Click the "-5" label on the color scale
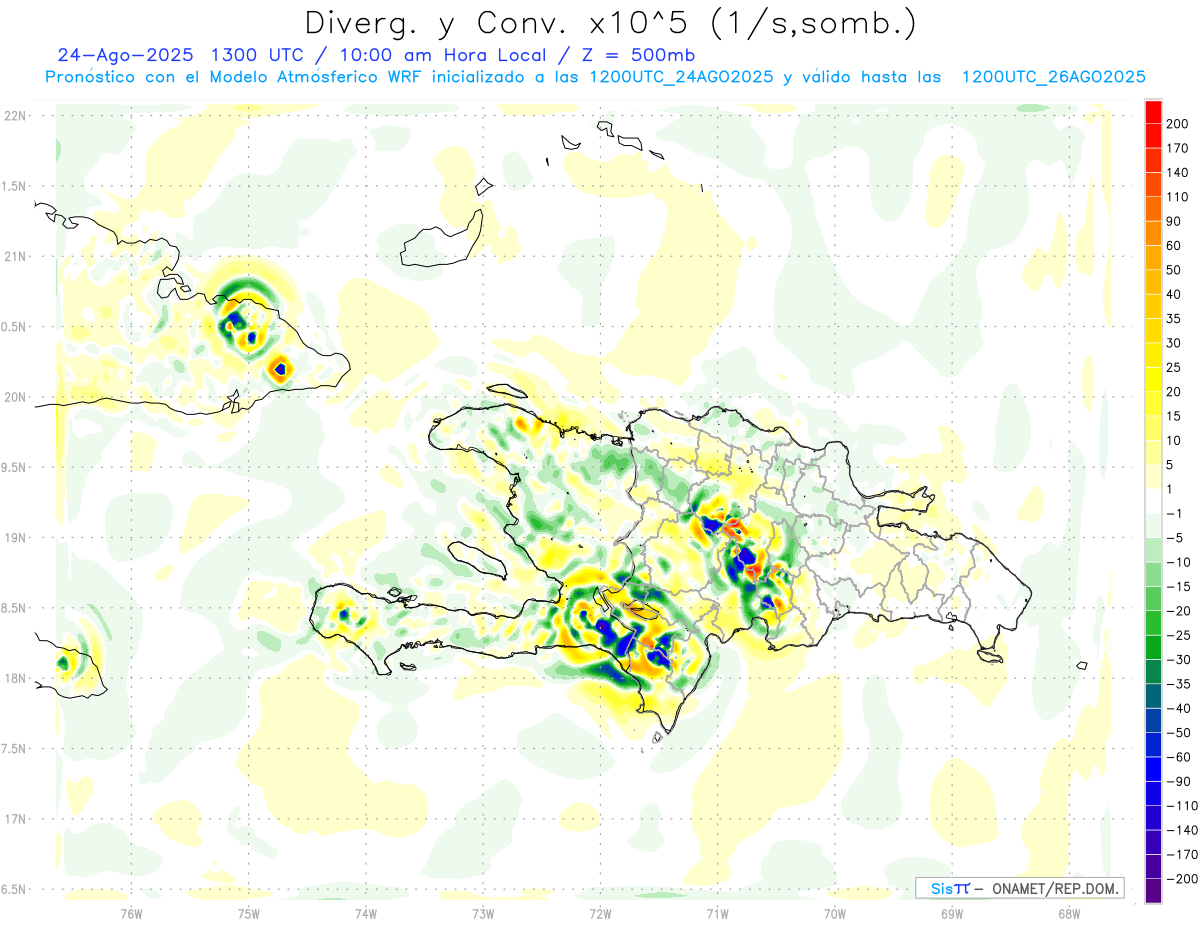This screenshot has height=927, width=1200. click(1173, 538)
